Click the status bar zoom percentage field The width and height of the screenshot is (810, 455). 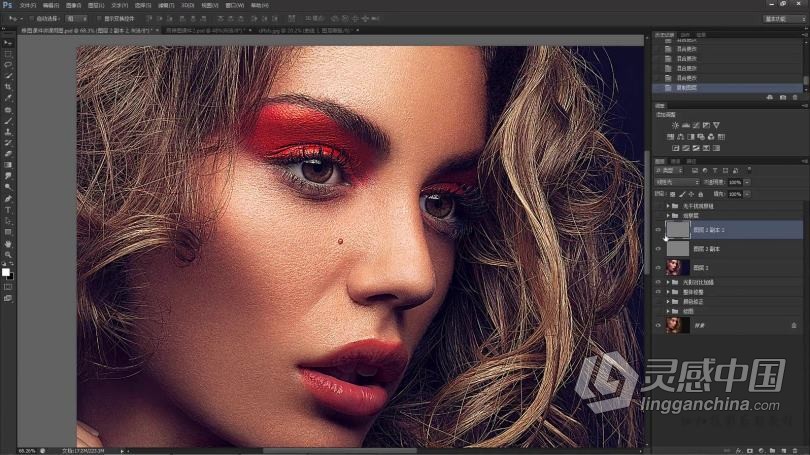pyautogui.click(x=27, y=451)
